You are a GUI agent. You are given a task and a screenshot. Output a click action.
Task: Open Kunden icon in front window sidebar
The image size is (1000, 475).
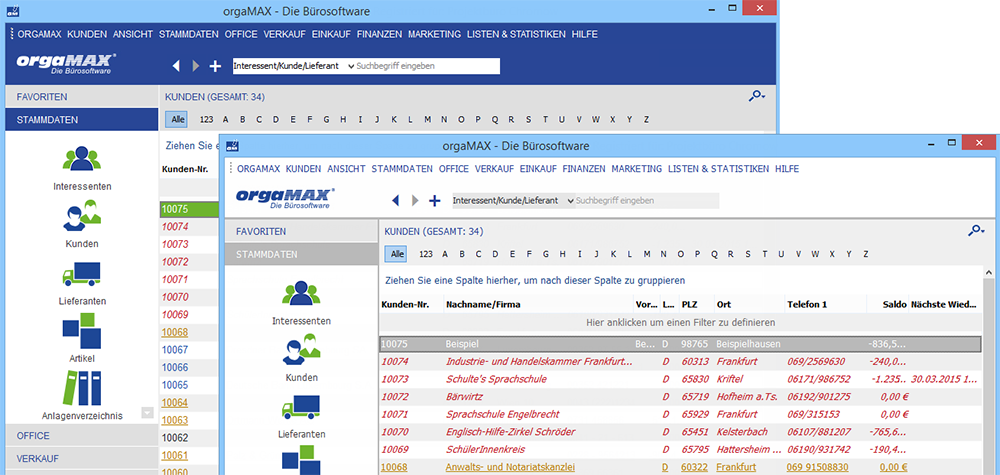pyautogui.click(x=302, y=351)
